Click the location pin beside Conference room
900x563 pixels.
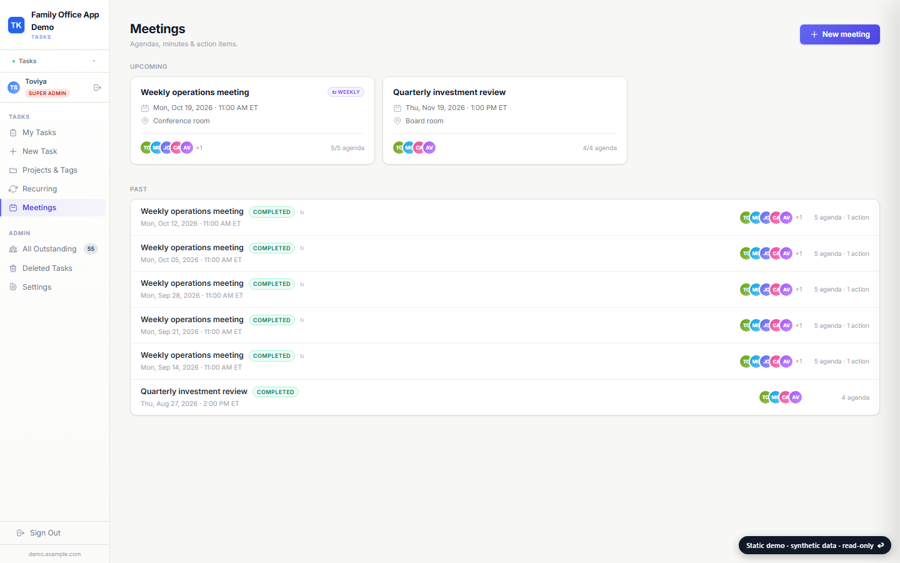(145, 121)
